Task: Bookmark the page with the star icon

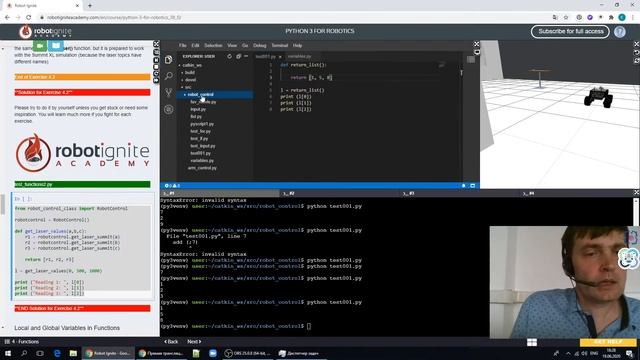Action: (566, 18)
